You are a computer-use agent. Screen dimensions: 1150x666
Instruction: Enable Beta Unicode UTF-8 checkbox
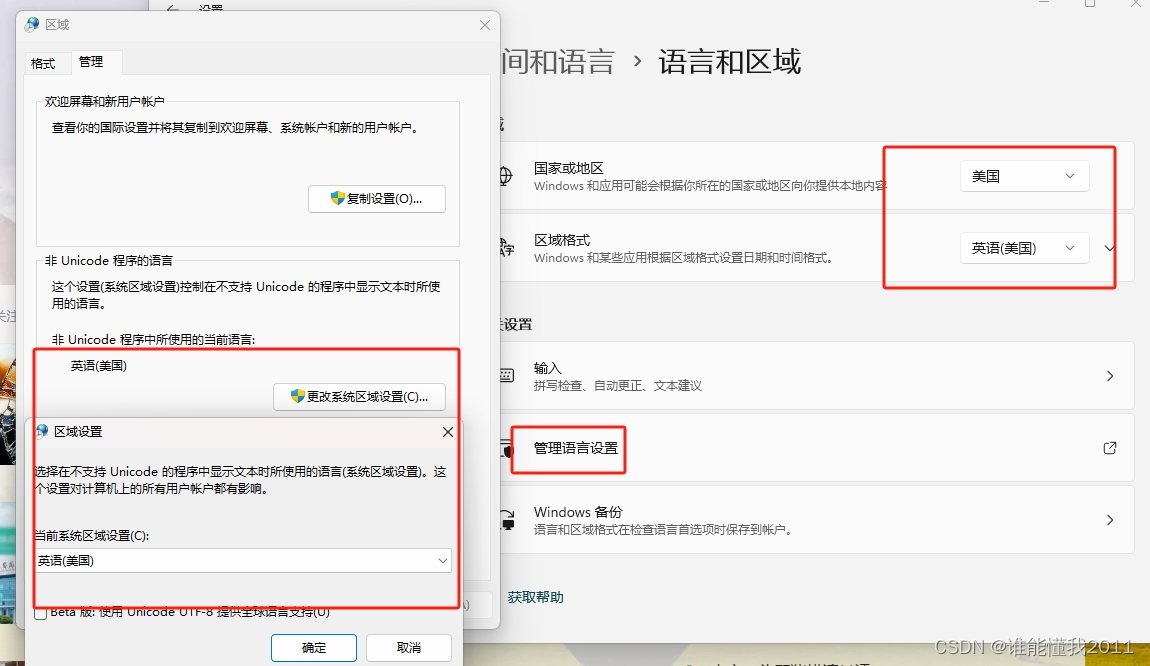[41, 613]
